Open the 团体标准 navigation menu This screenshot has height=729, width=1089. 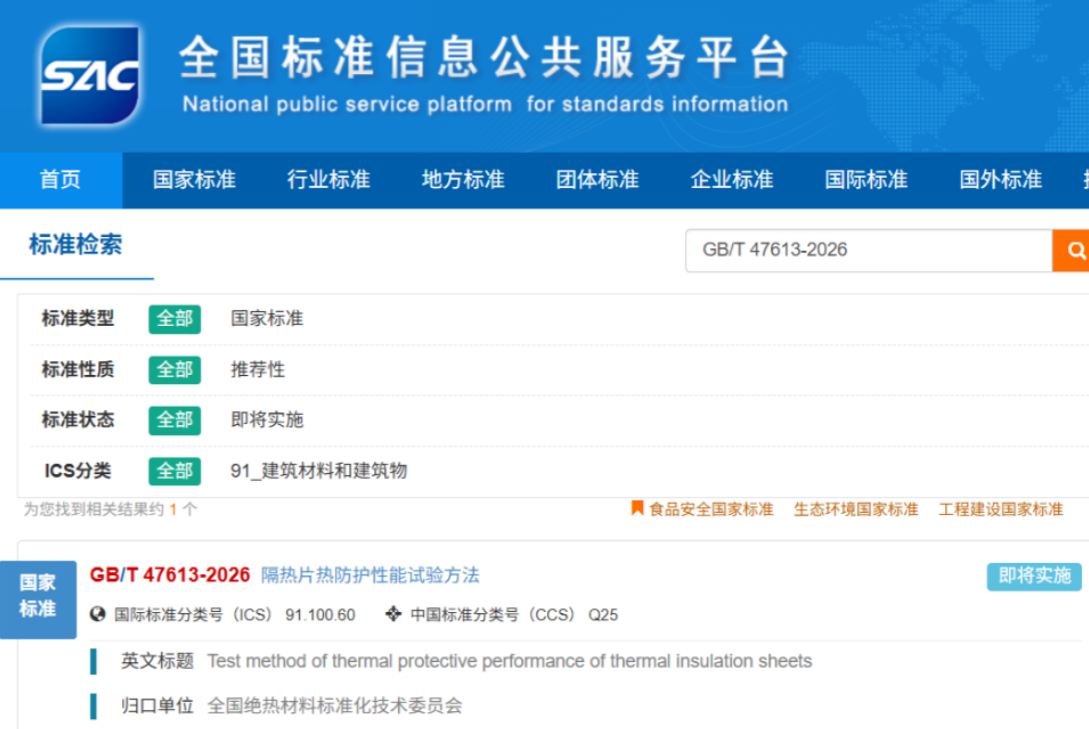(597, 180)
